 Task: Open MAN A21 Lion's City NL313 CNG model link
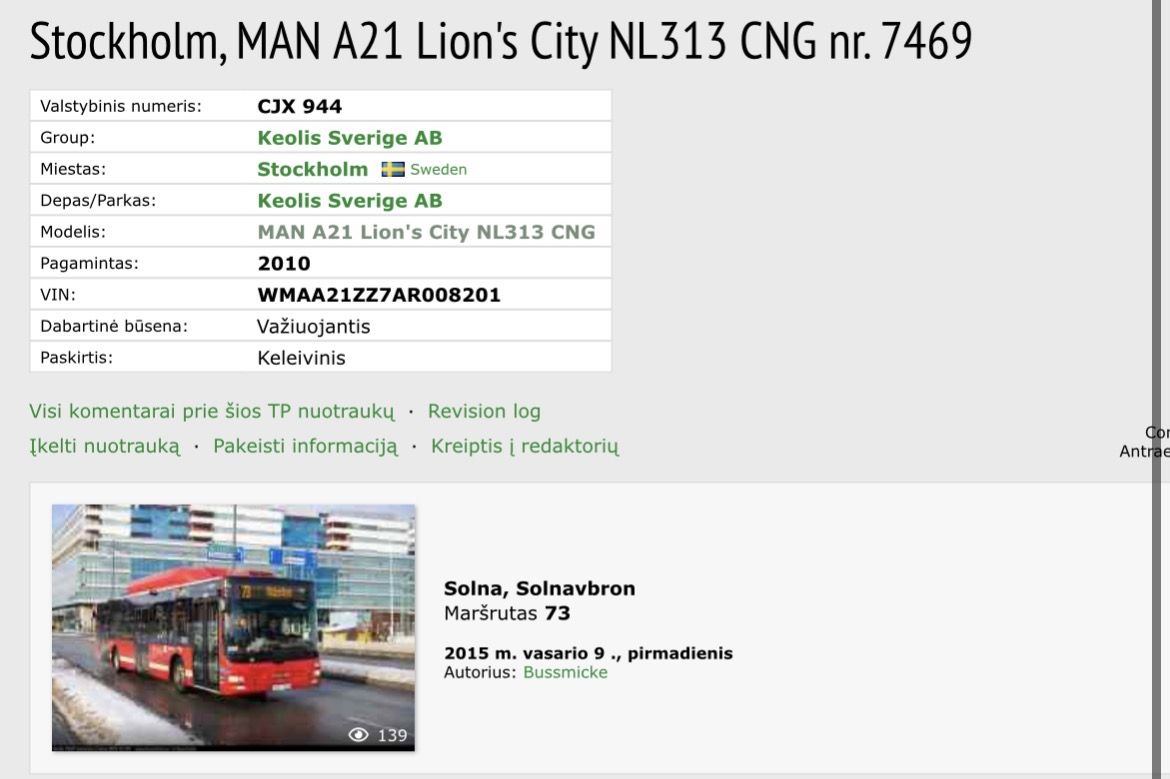(x=426, y=232)
